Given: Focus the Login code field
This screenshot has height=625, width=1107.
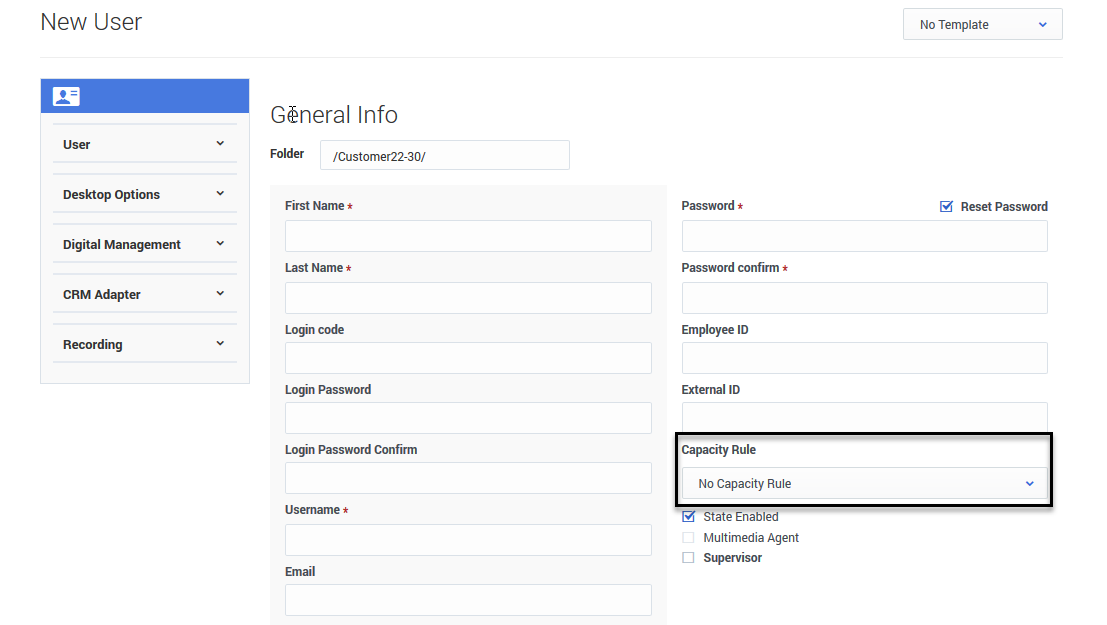Looking at the screenshot, I should [468, 358].
